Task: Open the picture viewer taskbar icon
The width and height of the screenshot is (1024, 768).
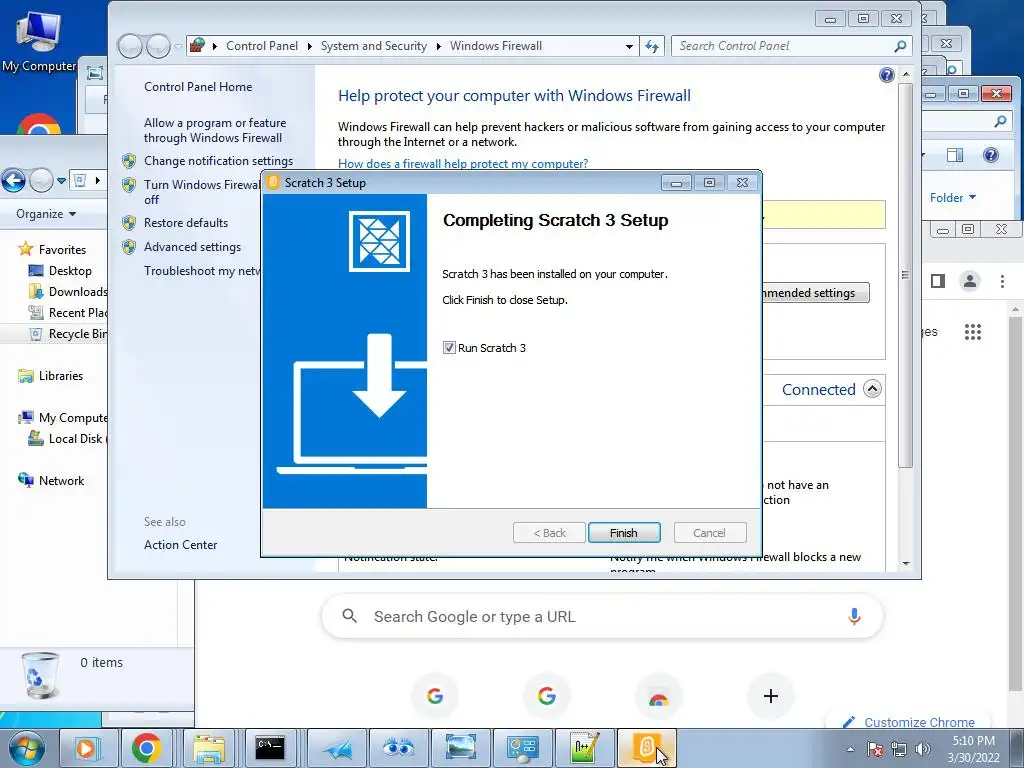Action: pyautogui.click(x=460, y=748)
